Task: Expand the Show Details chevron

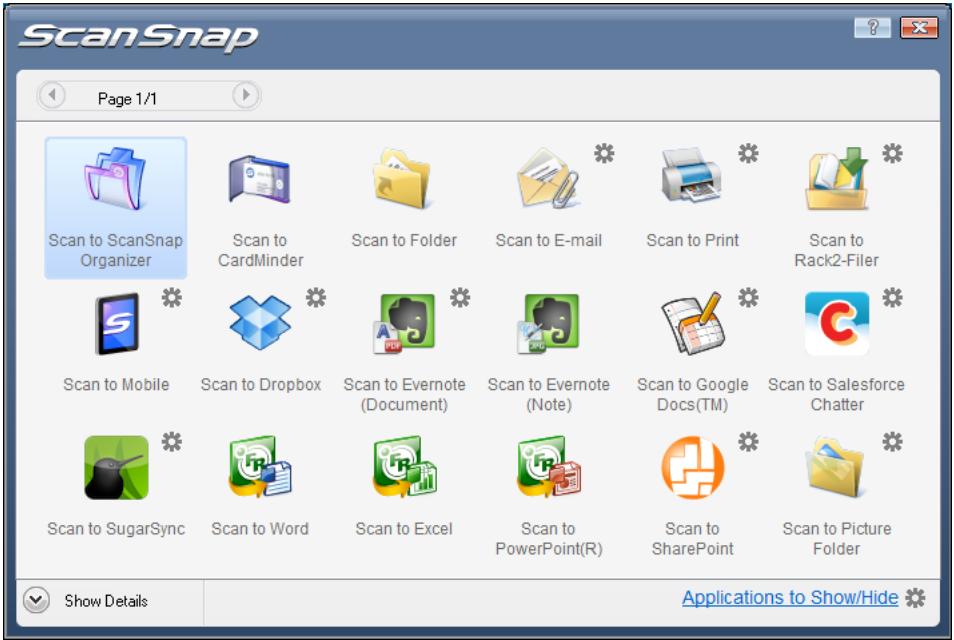Action: point(37,600)
